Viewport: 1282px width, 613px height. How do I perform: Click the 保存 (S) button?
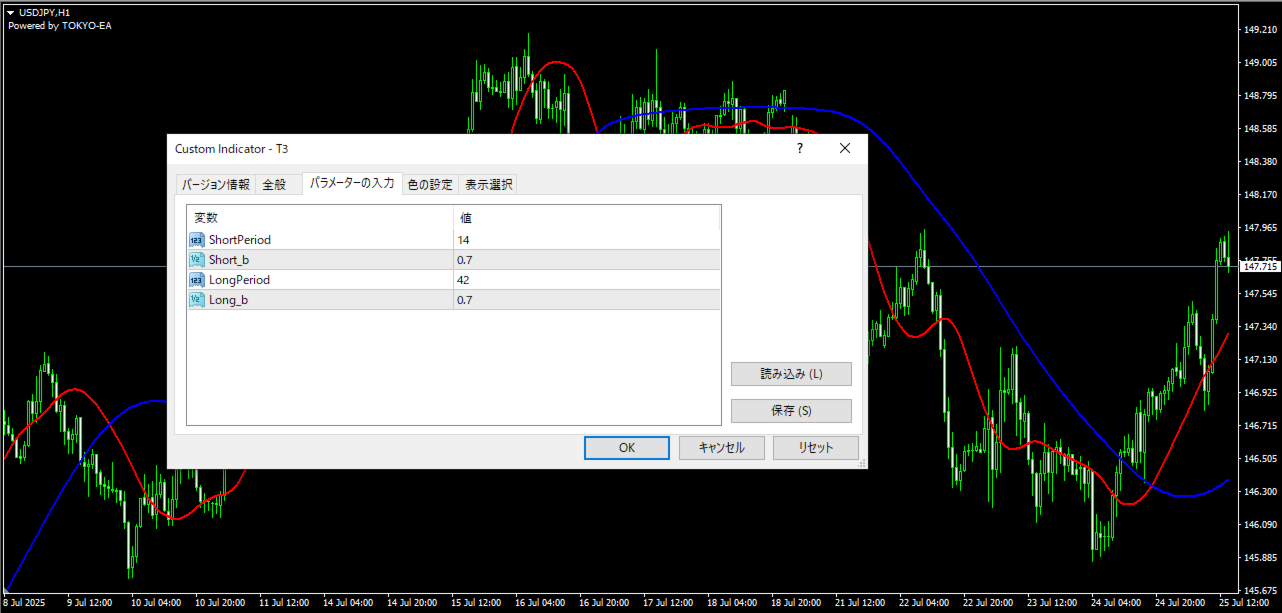coord(791,411)
